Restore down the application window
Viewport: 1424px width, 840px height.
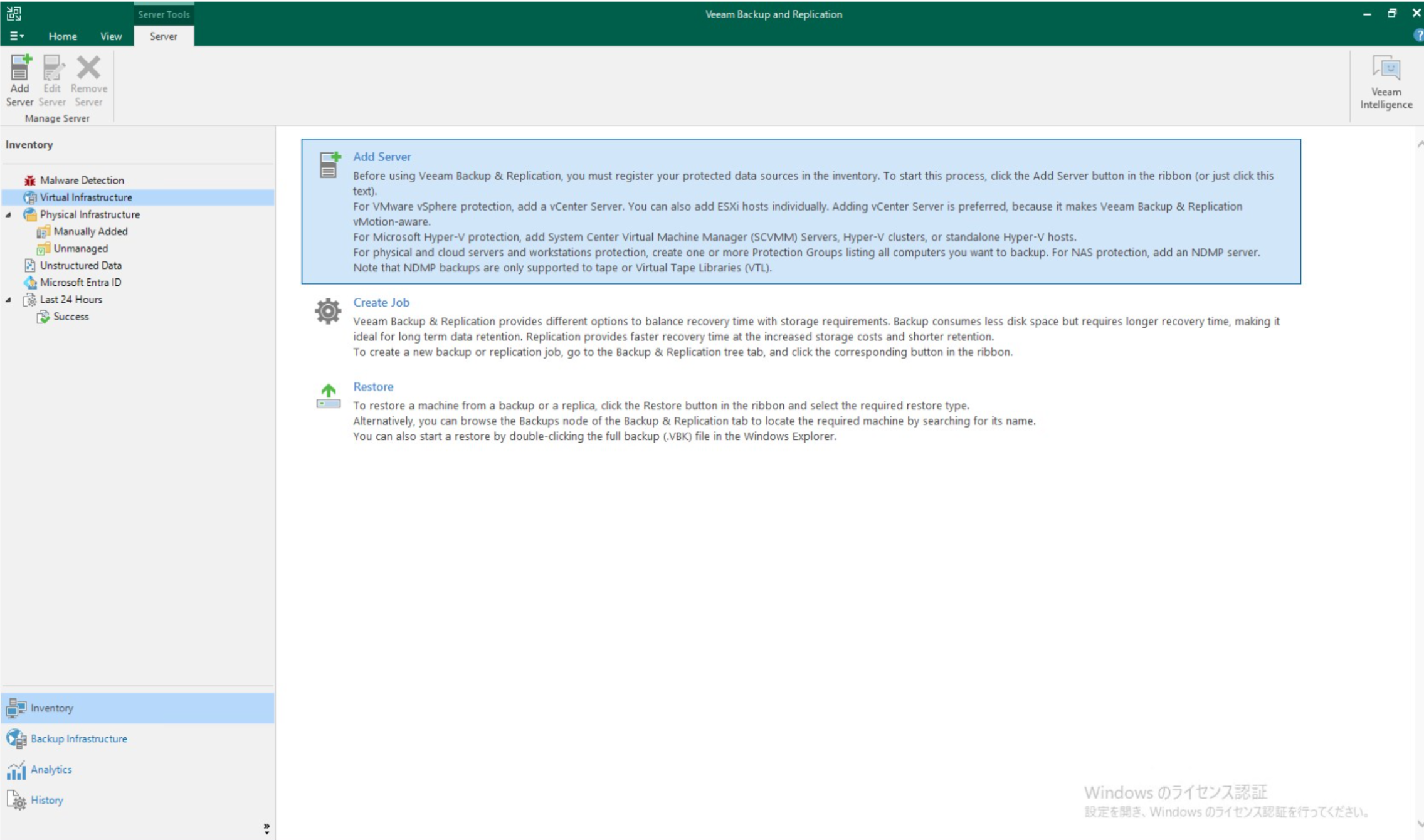(1391, 13)
